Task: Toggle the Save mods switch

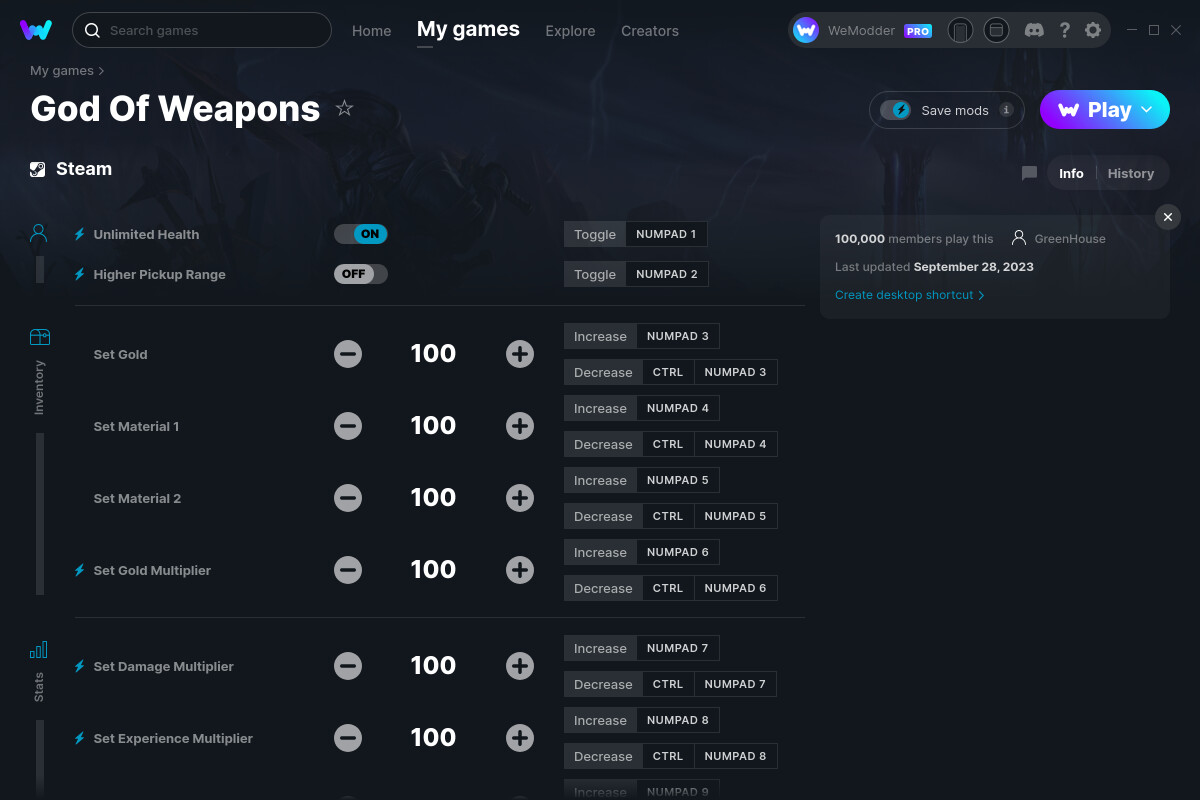Action: [895, 110]
